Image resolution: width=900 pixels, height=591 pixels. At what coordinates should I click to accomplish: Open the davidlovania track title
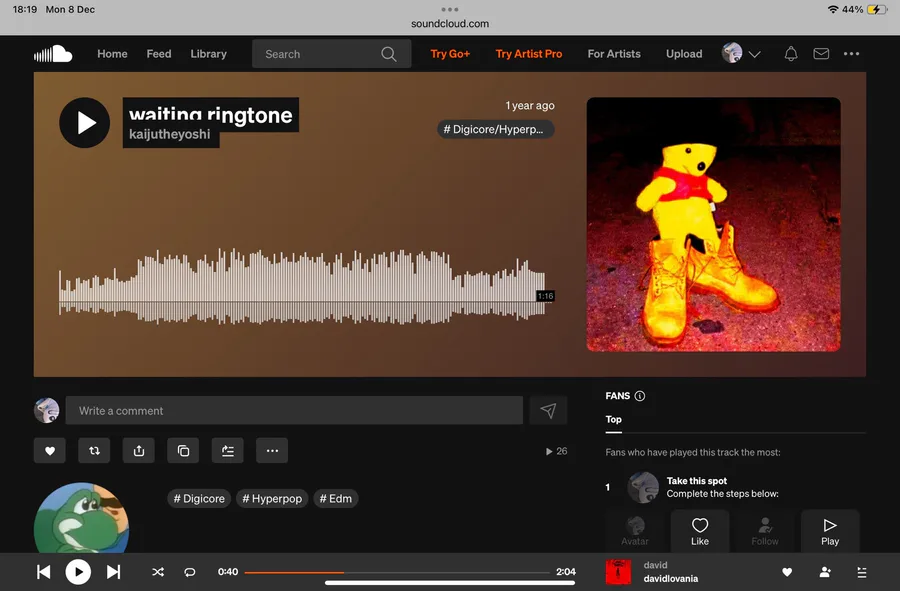coord(670,578)
